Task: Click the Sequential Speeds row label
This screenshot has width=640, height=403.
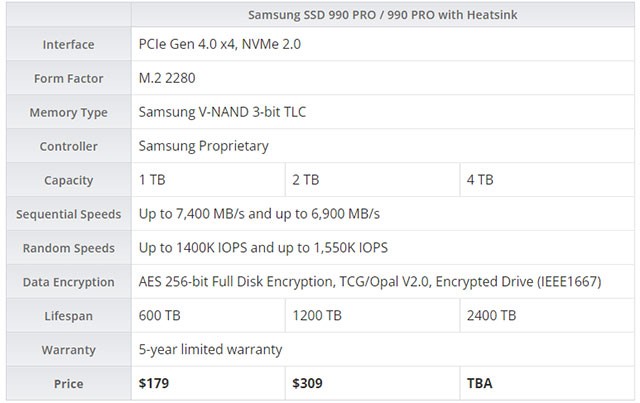Action: (x=68, y=215)
